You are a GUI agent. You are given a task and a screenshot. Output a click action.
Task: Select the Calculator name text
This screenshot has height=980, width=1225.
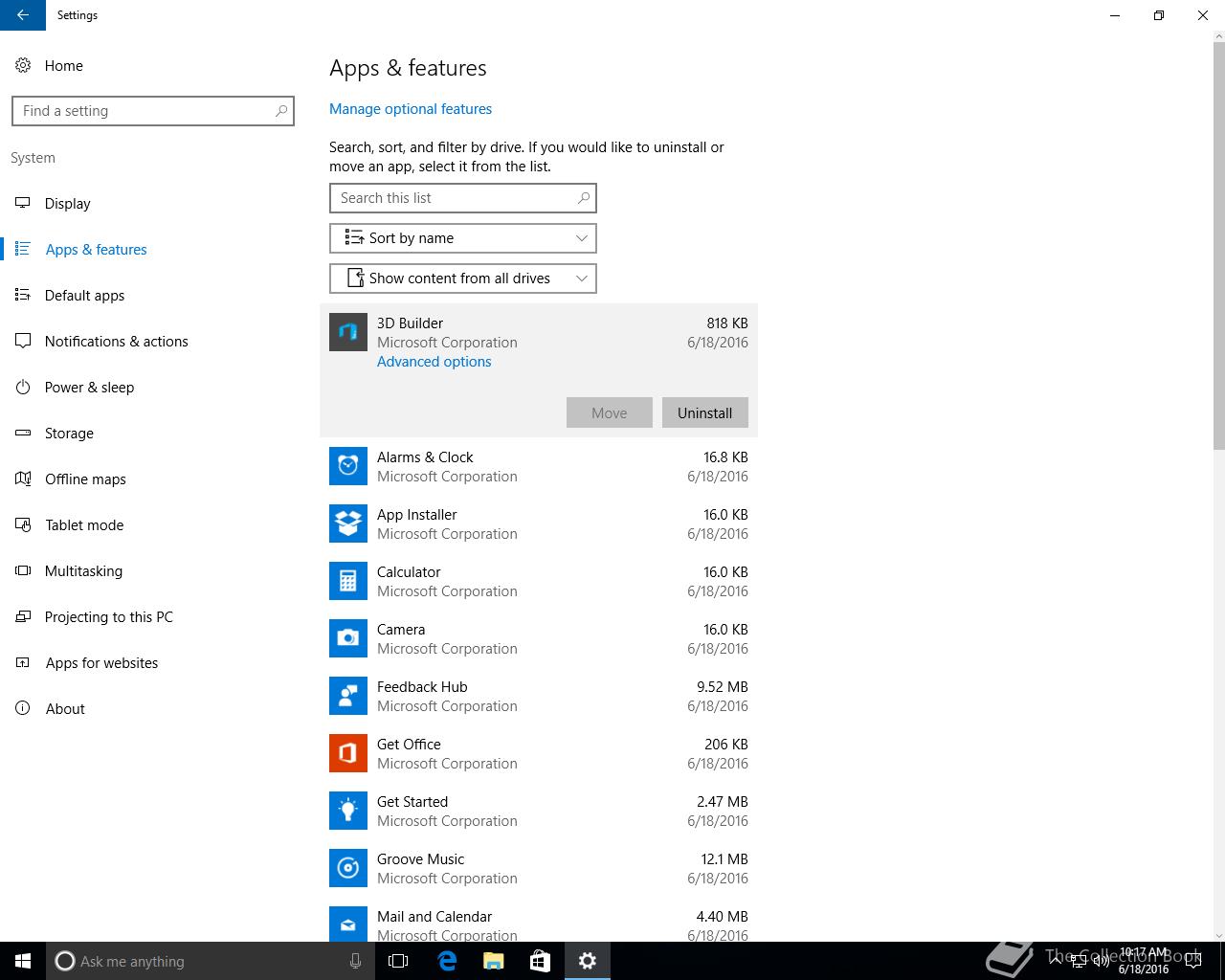pos(409,572)
